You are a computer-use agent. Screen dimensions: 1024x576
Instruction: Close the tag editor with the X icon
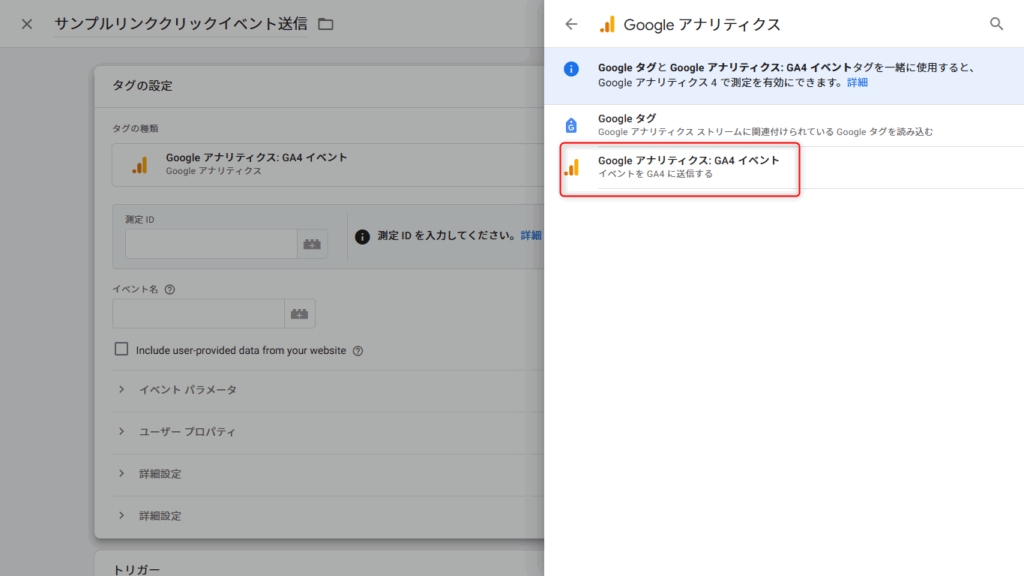tap(27, 24)
